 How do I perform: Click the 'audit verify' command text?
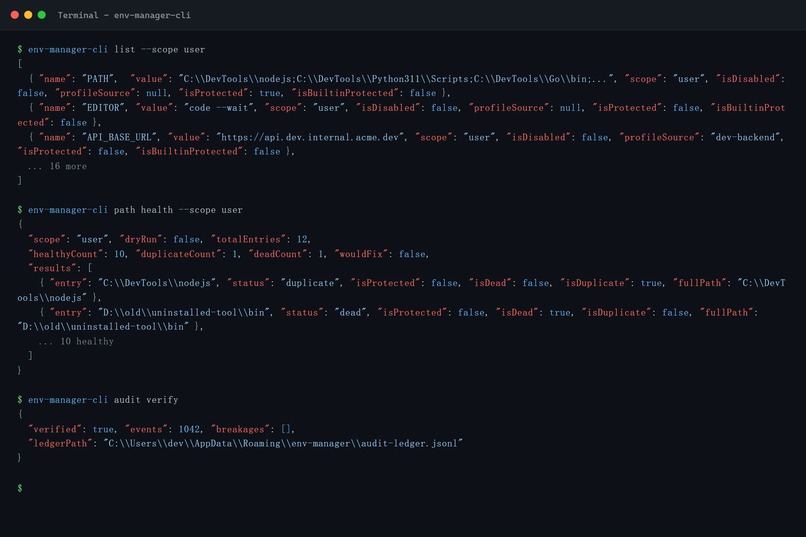145,400
